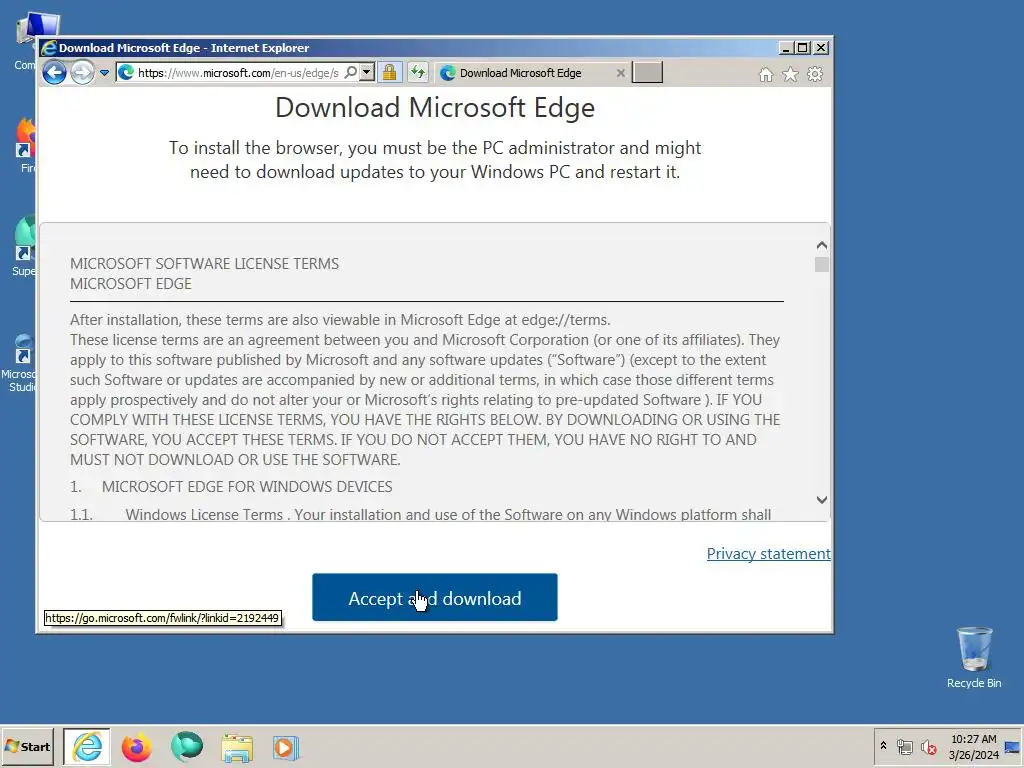
Task: Go to the Home page icon
Action: click(766, 74)
